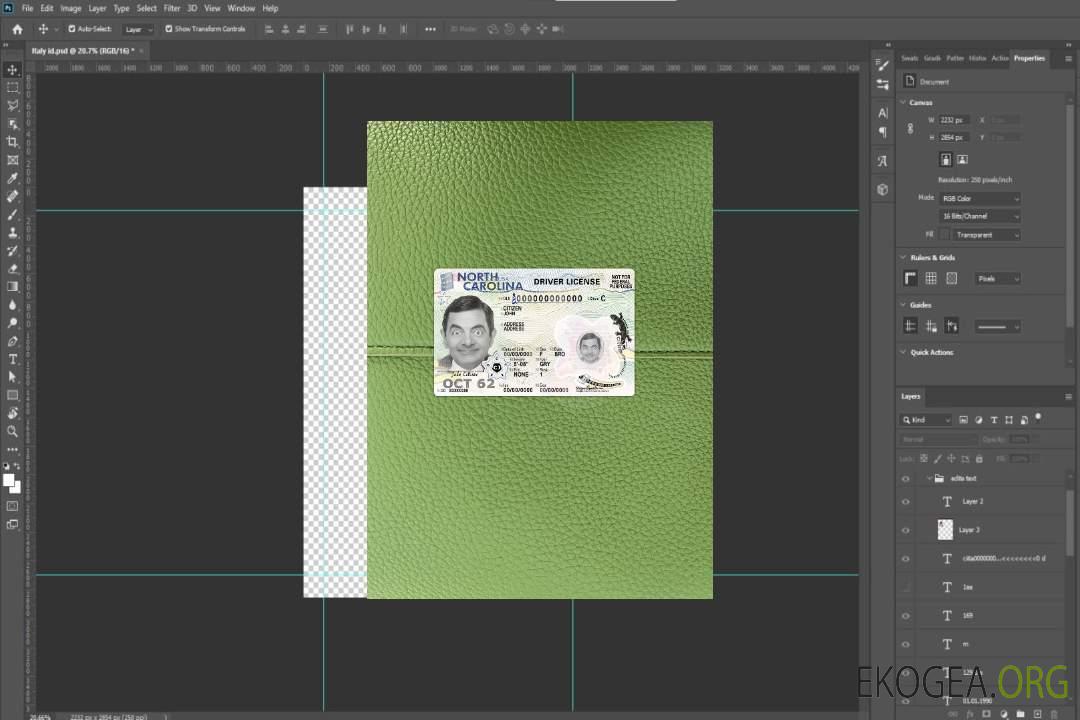
Task: Hide Layer 2 using its eye icon
Action: [906, 502]
